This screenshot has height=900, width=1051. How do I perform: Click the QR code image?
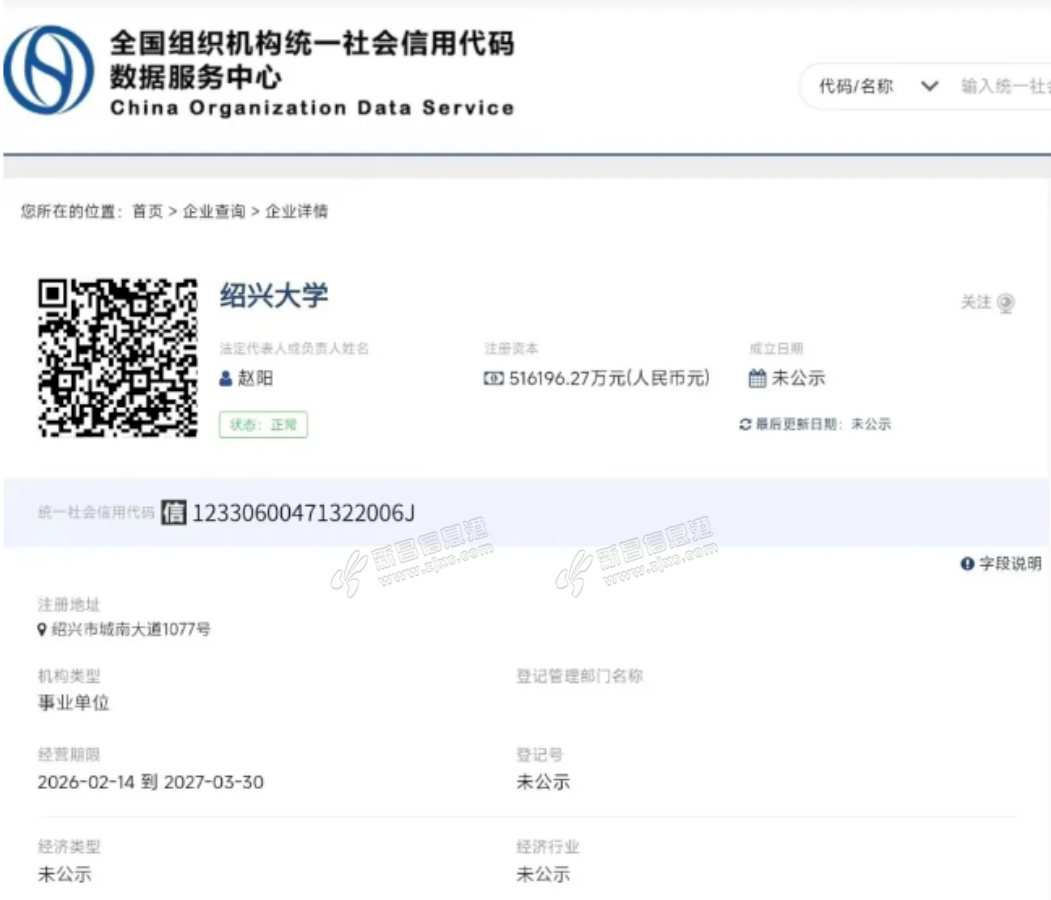point(118,358)
